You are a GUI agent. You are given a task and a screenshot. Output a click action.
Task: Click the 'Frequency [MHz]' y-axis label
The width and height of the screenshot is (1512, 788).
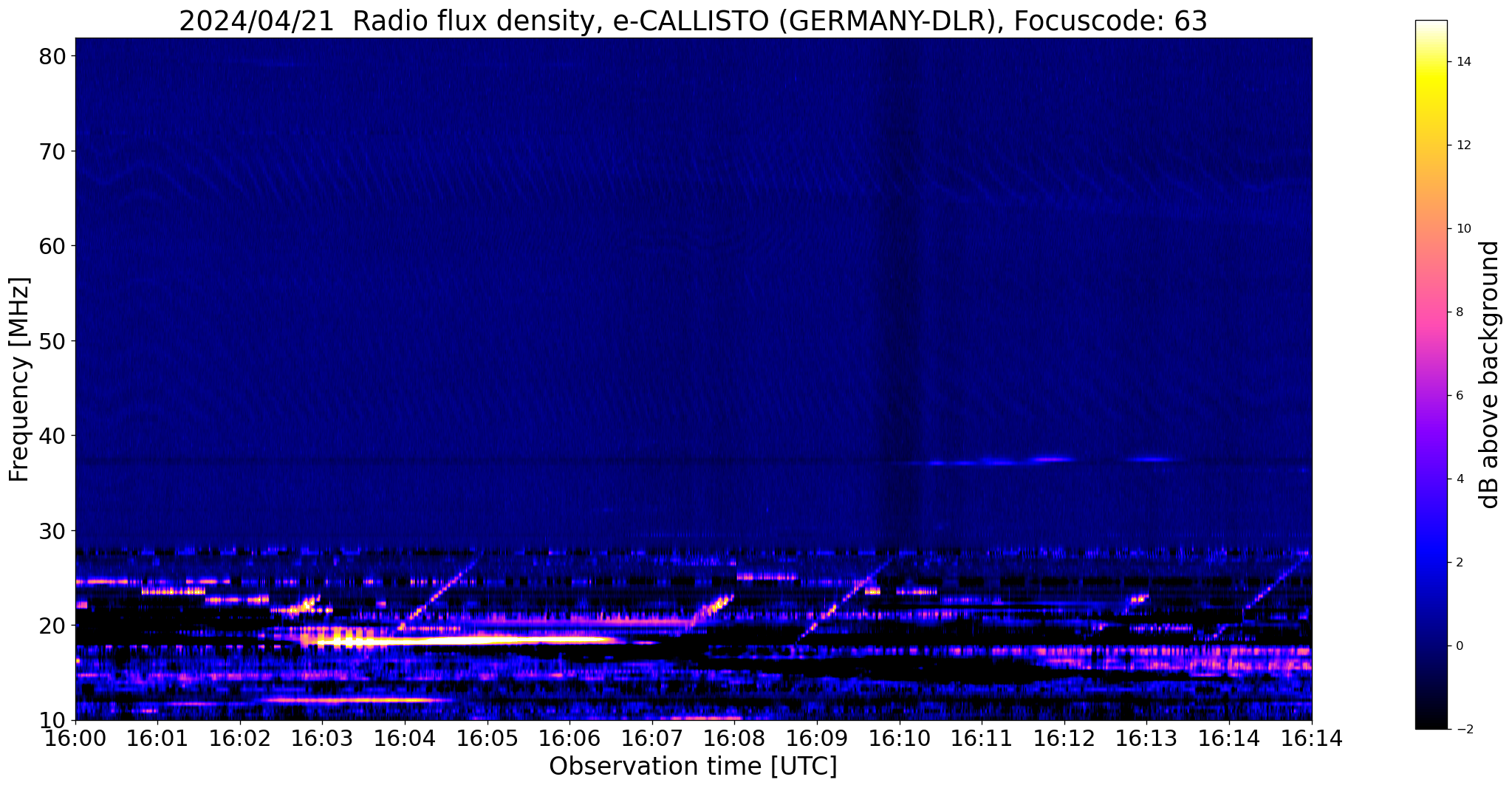[20, 380]
